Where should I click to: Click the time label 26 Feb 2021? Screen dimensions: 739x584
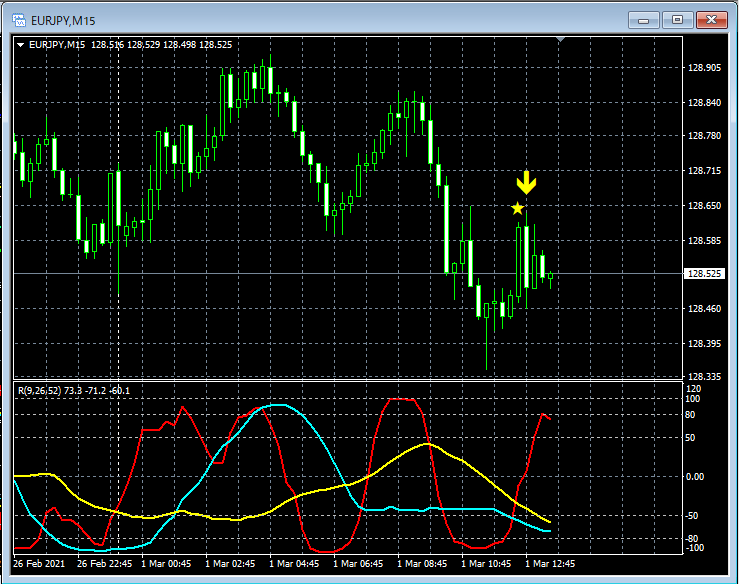[39, 564]
